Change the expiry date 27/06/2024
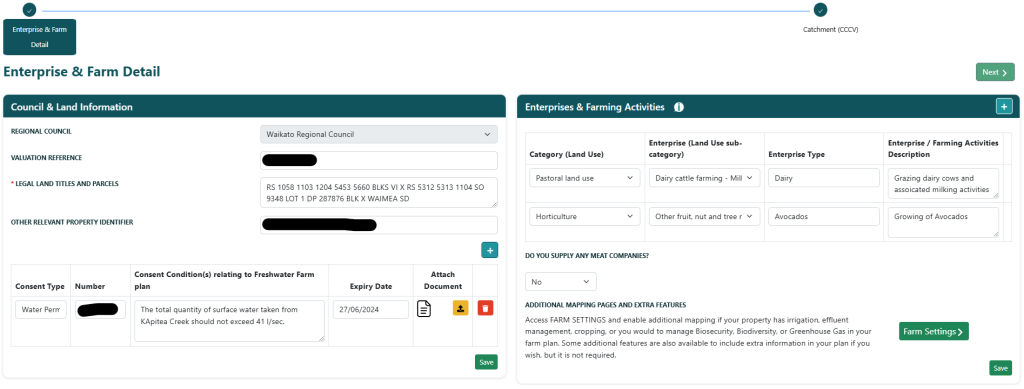This screenshot has height=389, width=1024. (x=371, y=309)
